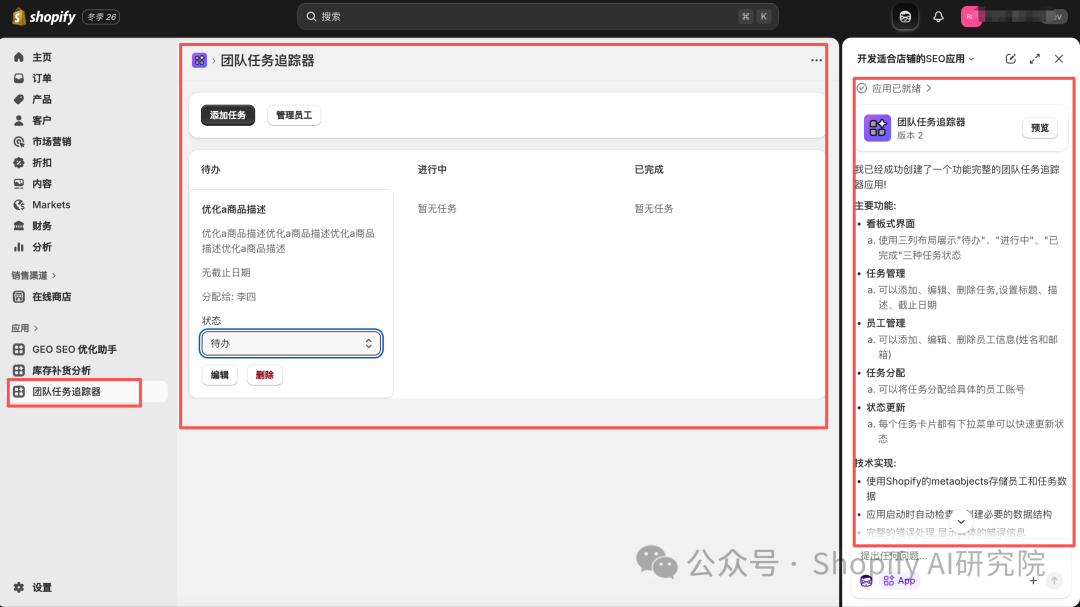
Task: Click the Sidekick assistant icon in top bar
Action: pos(905,17)
